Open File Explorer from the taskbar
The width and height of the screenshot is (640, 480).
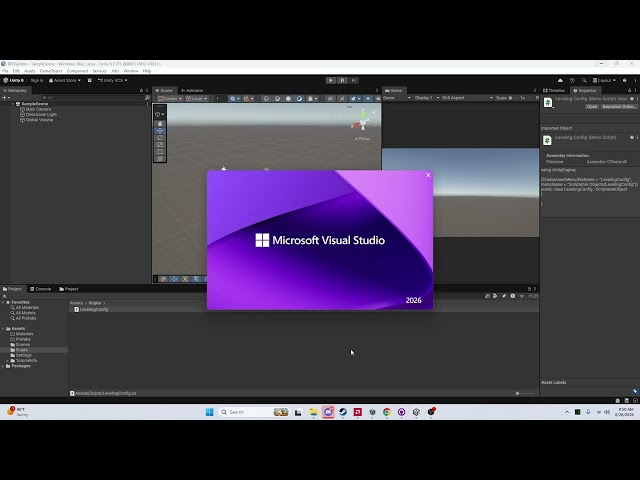313,412
